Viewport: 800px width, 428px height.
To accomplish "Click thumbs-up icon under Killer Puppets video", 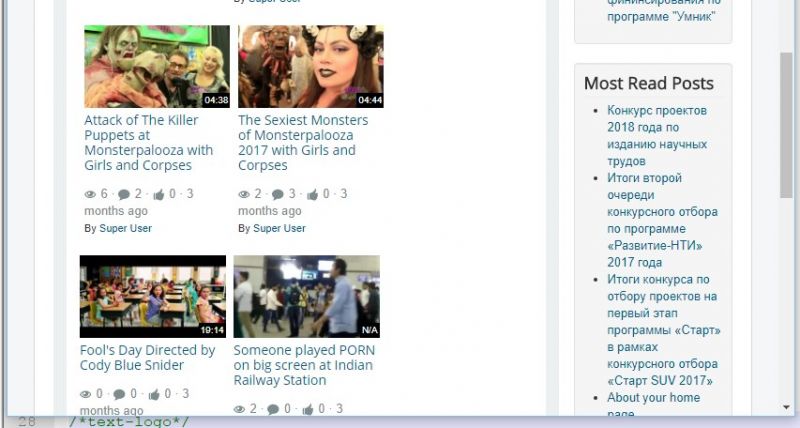I will (158, 194).
